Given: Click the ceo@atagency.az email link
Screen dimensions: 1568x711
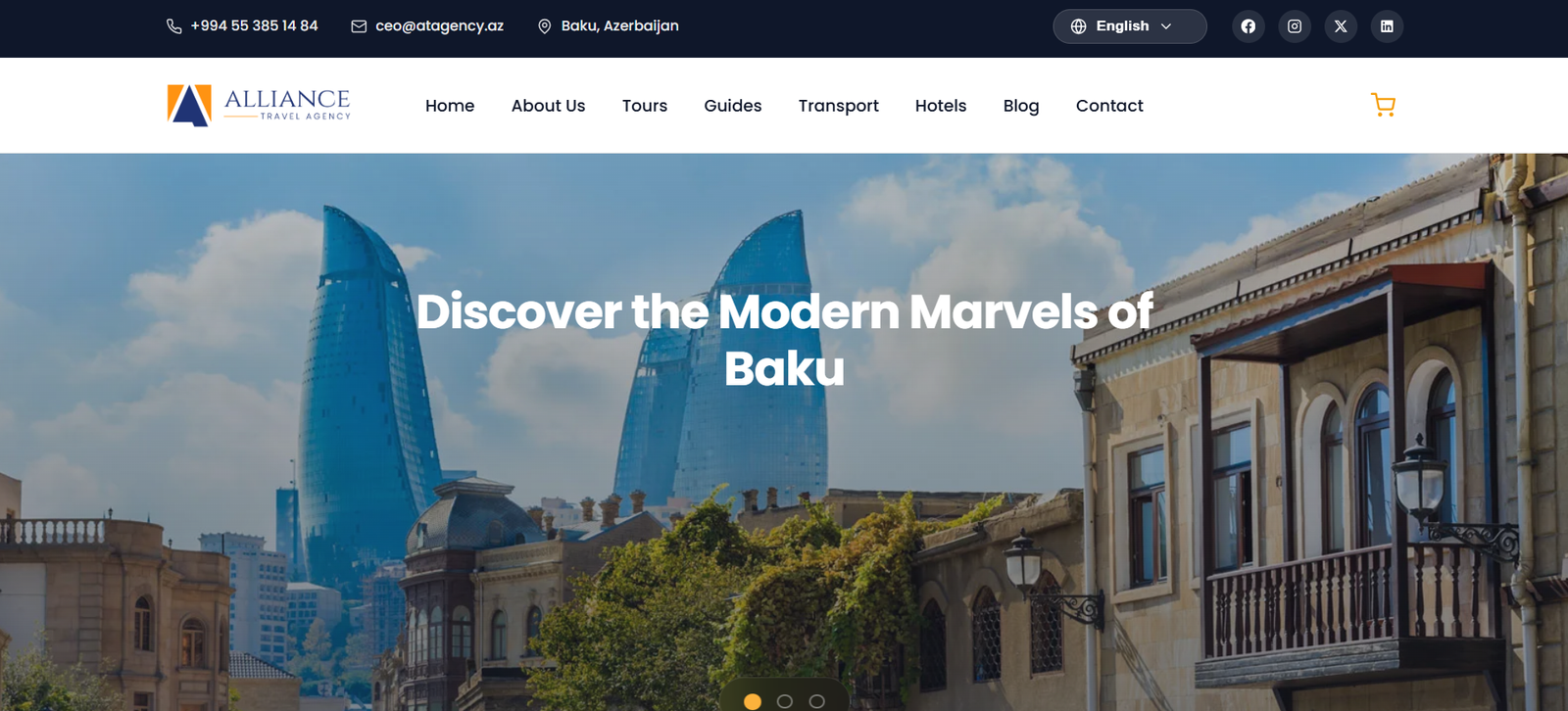Looking at the screenshot, I should click(439, 26).
